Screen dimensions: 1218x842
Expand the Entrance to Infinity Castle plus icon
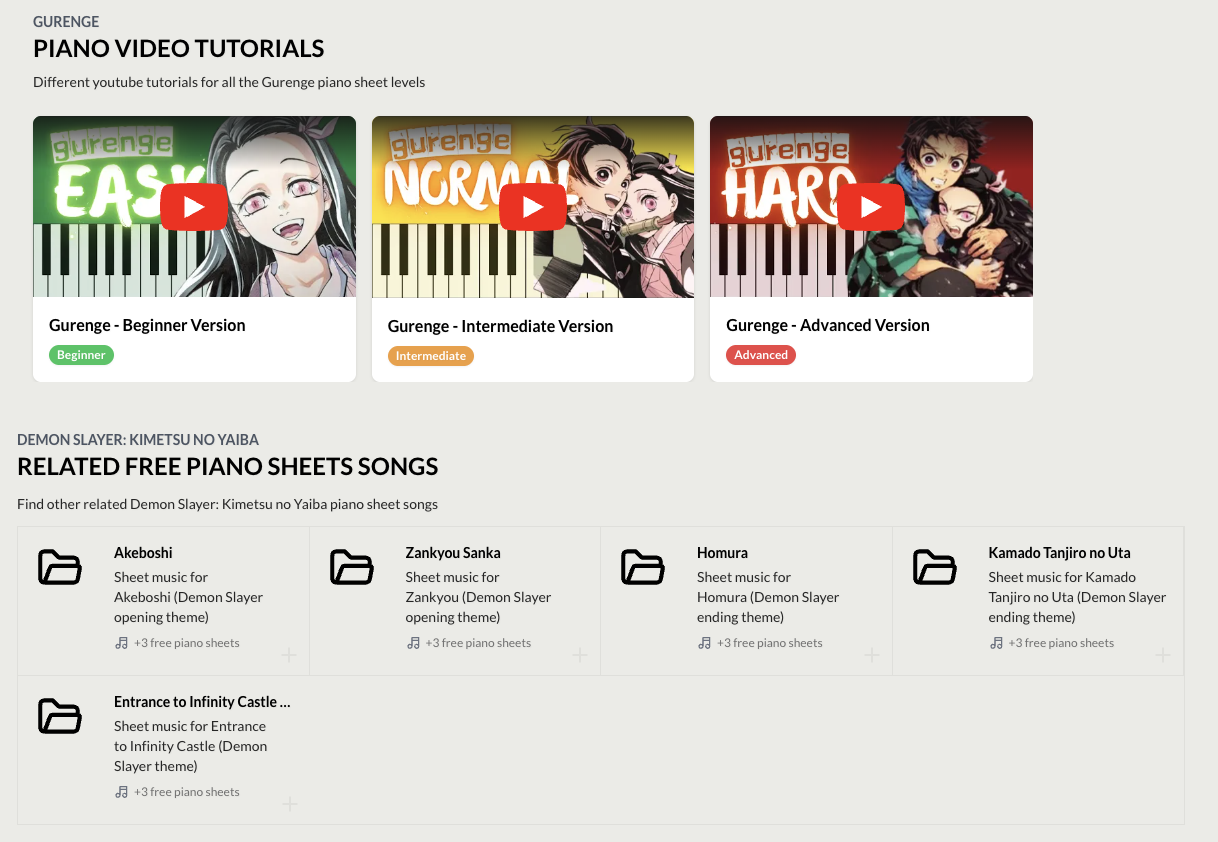tap(289, 804)
